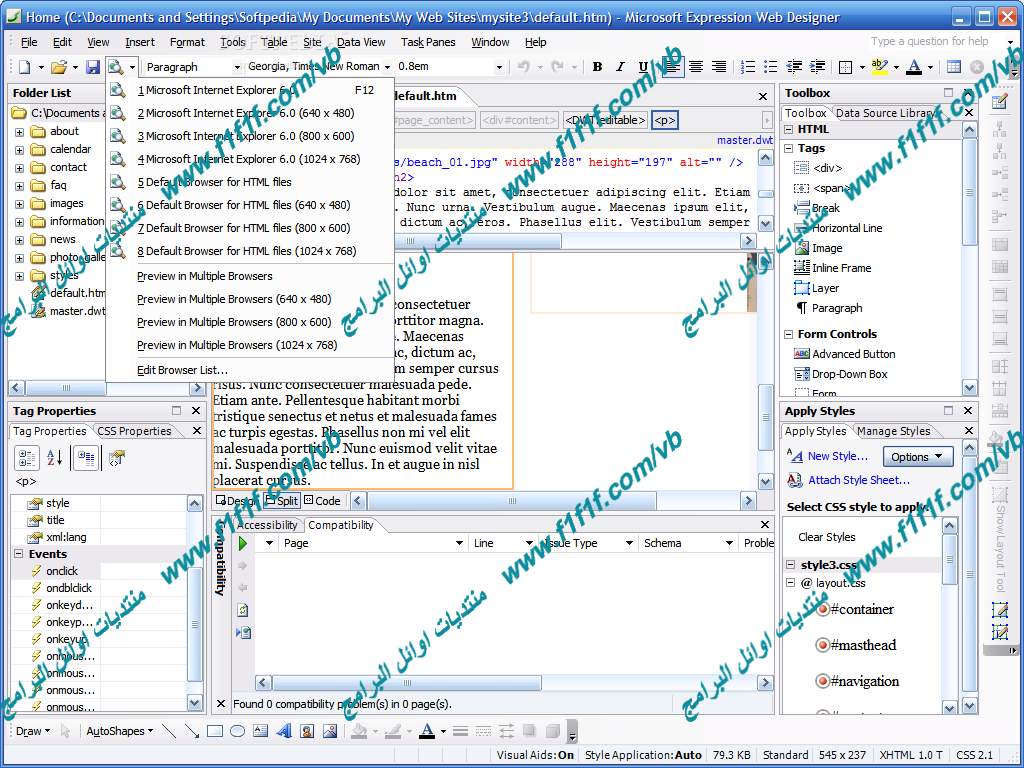Toggle Italic formatting
Viewport: 1024px width, 768px height.
tap(619, 67)
